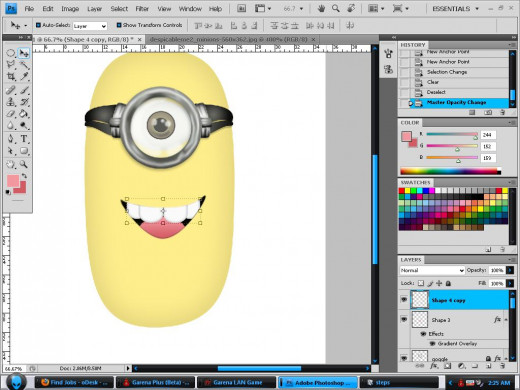Add a layer style with fx button
The height and width of the screenshot is (390, 520).
434,366
